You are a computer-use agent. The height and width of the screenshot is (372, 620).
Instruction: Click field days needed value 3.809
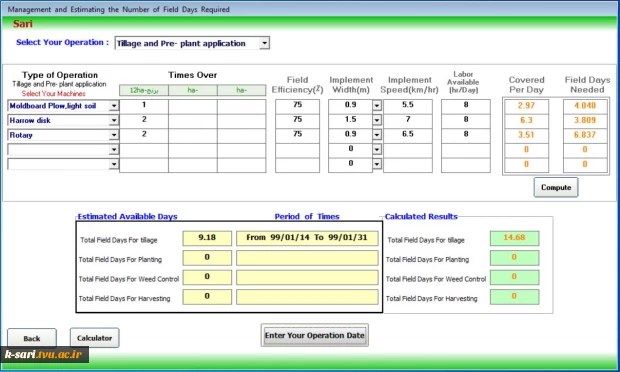(585, 121)
